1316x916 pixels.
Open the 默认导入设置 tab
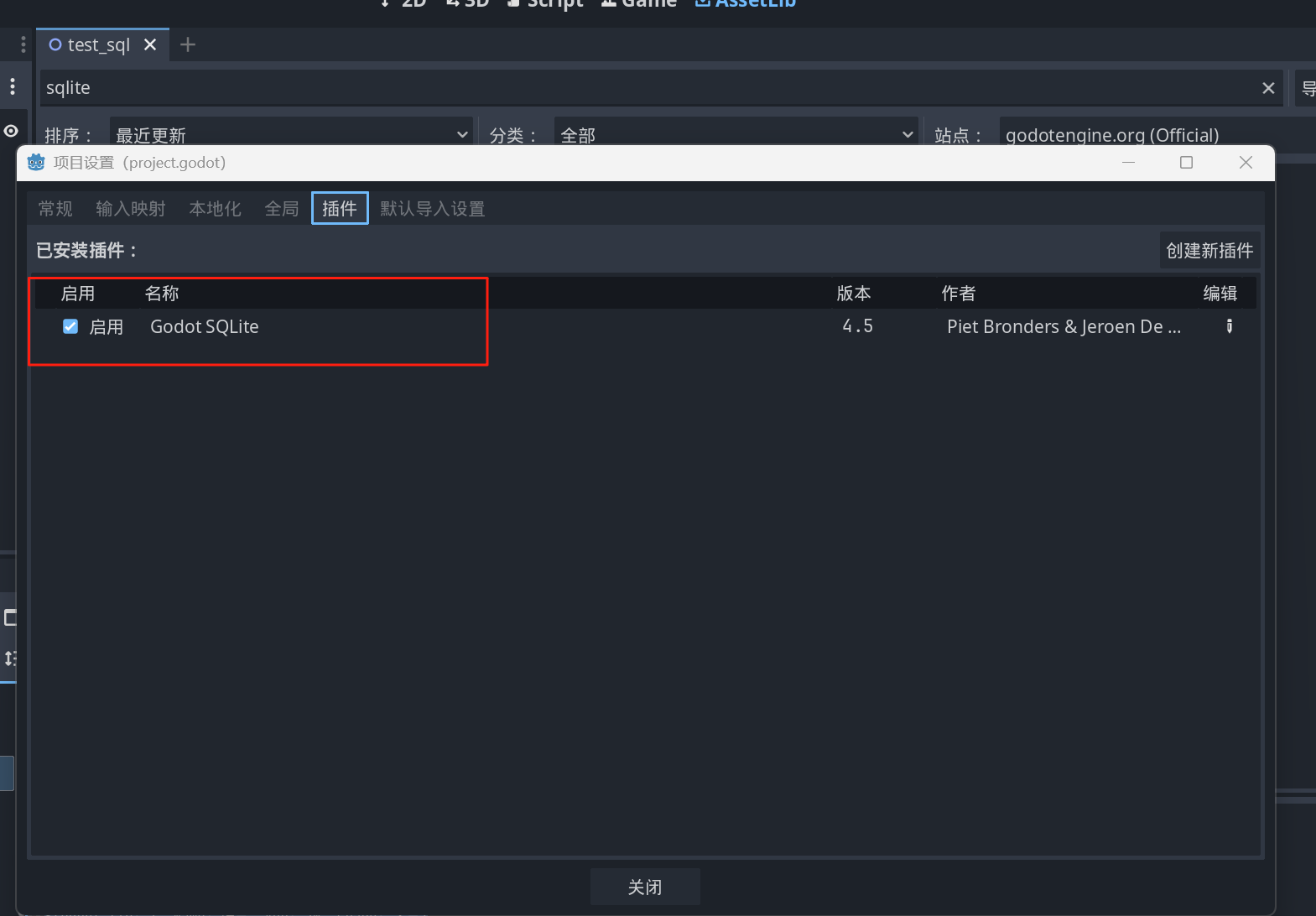coord(433,208)
